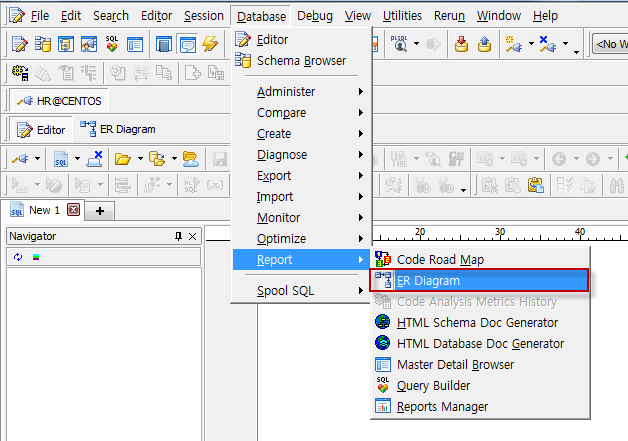Click the yellow lightning bolt toolbar icon

[x=209, y=44]
